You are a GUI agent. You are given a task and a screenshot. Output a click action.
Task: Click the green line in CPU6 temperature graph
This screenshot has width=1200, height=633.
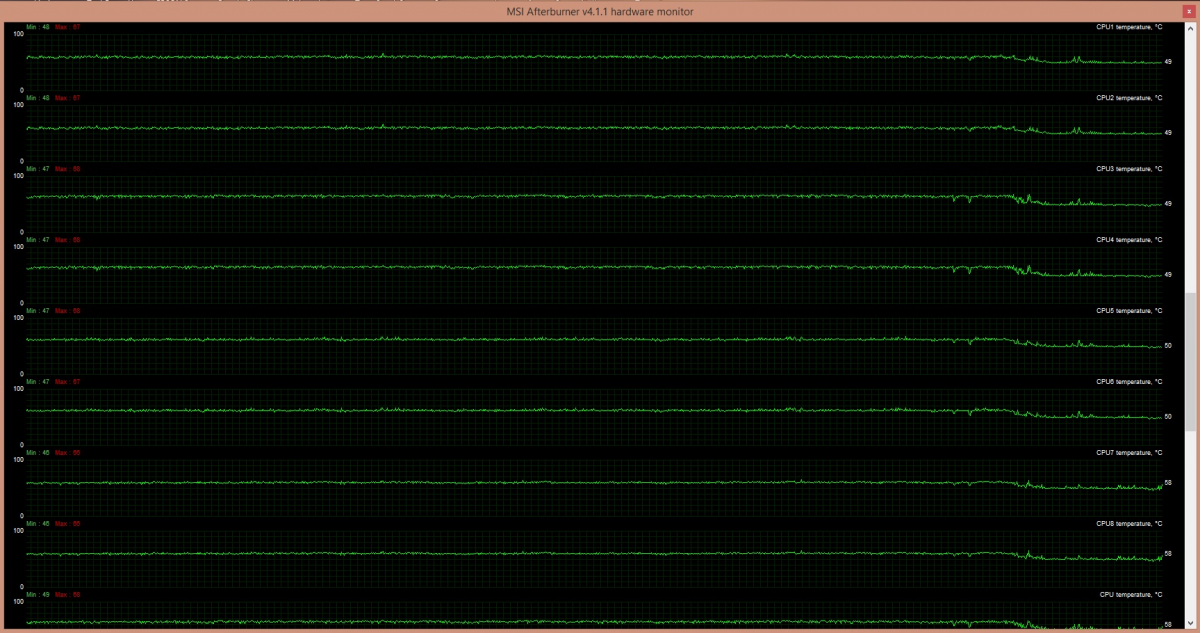point(594,411)
